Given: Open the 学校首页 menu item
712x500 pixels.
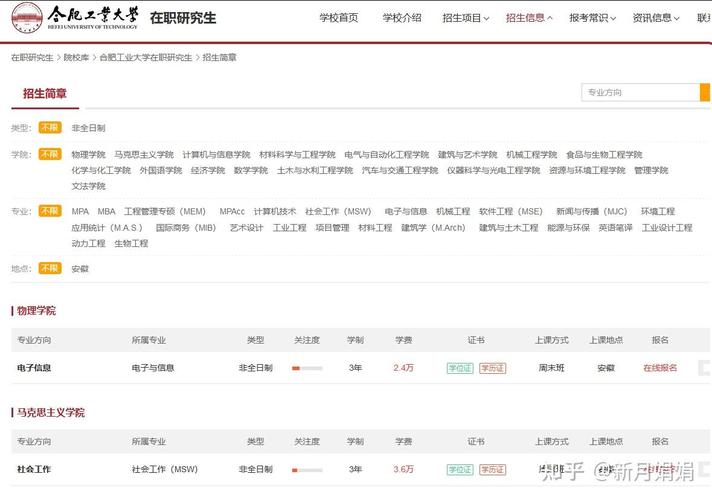Looking at the screenshot, I should click(339, 18).
